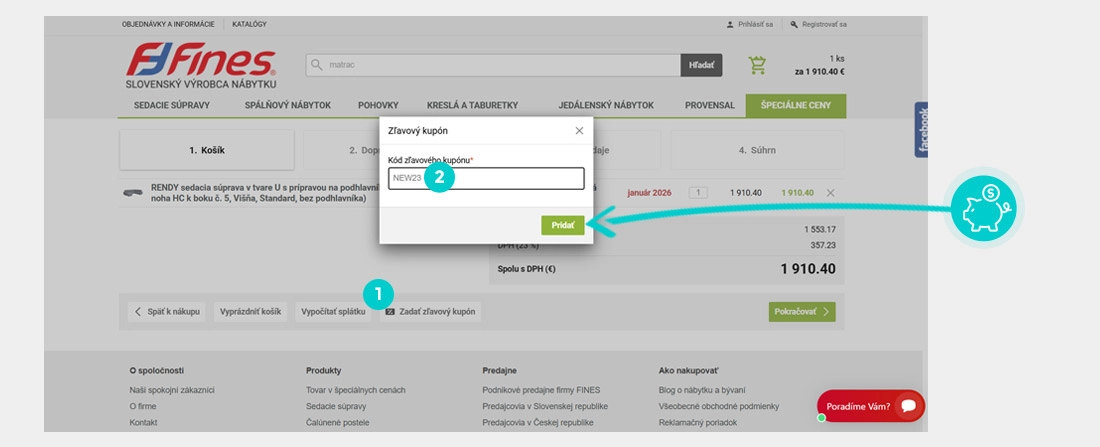Image resolution: width=1100 pixels, height=447 pixels.
Task: Click the Registrovať sa link
Action: (818, 23)
